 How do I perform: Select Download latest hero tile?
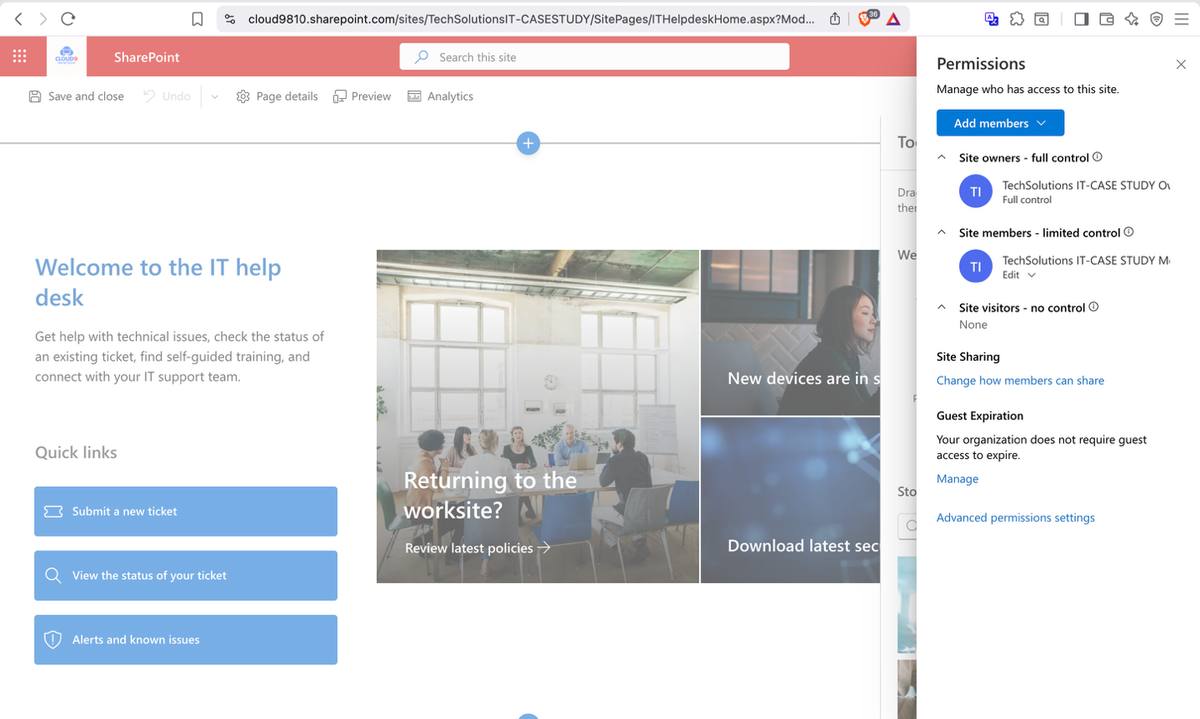click(x=790, y=500)
